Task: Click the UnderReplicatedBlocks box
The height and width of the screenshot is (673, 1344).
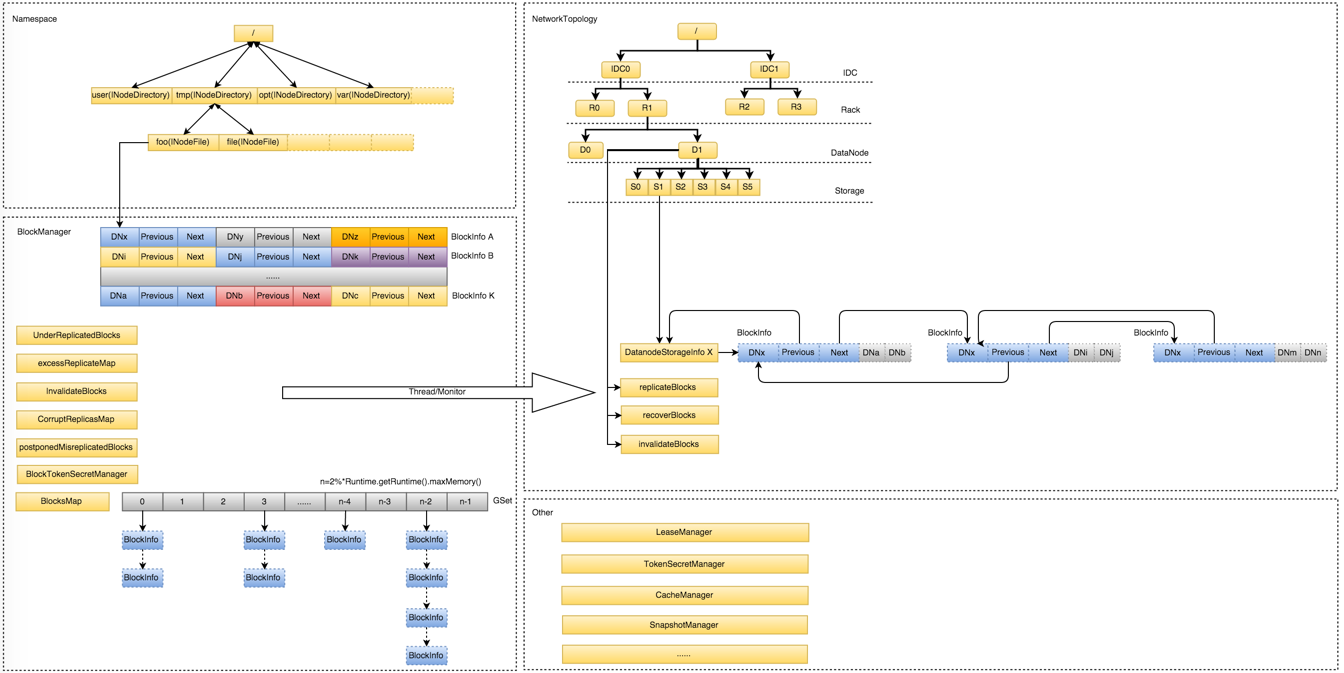Action: click(x=77, y=335)
